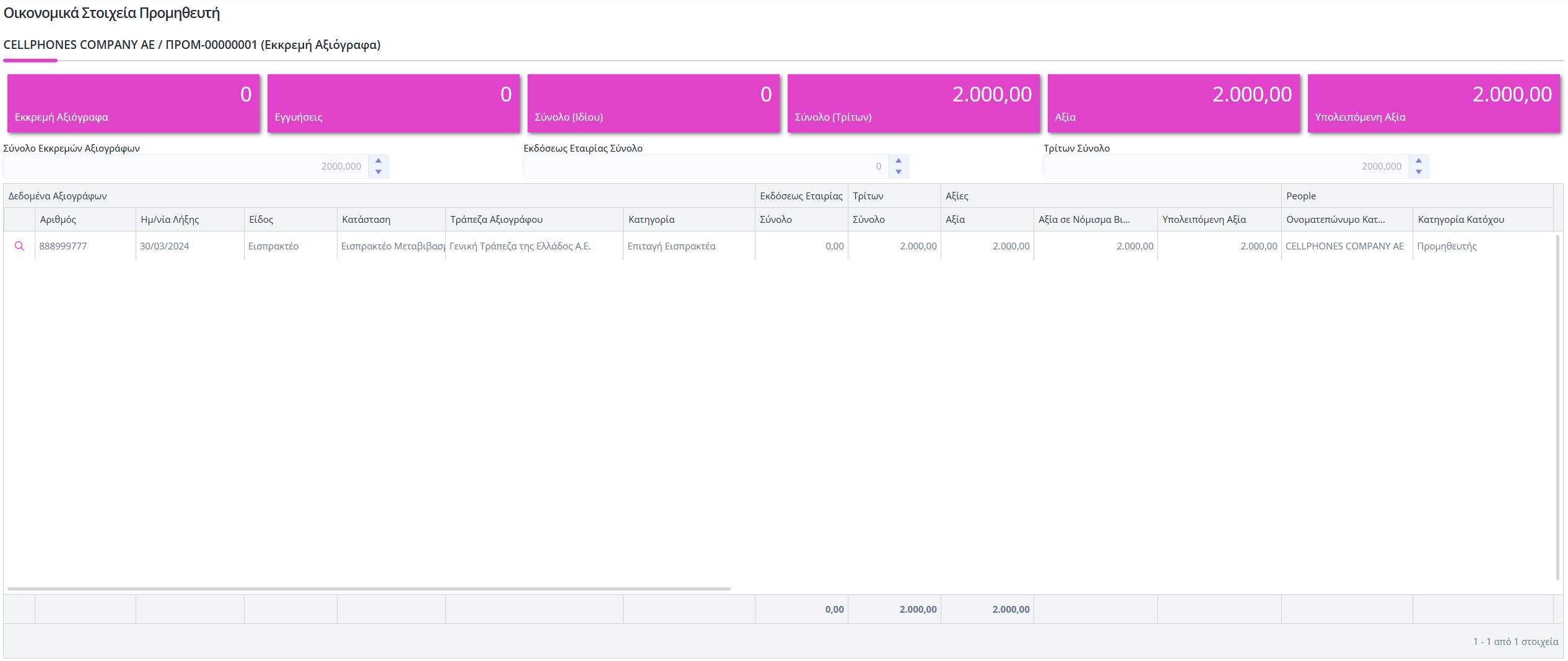Decrease Σύνολο Εκκρεμών Αξιογράφων spinner down arrow
Viewport: 1568px width, 661px height.
(x=378, y=172)
